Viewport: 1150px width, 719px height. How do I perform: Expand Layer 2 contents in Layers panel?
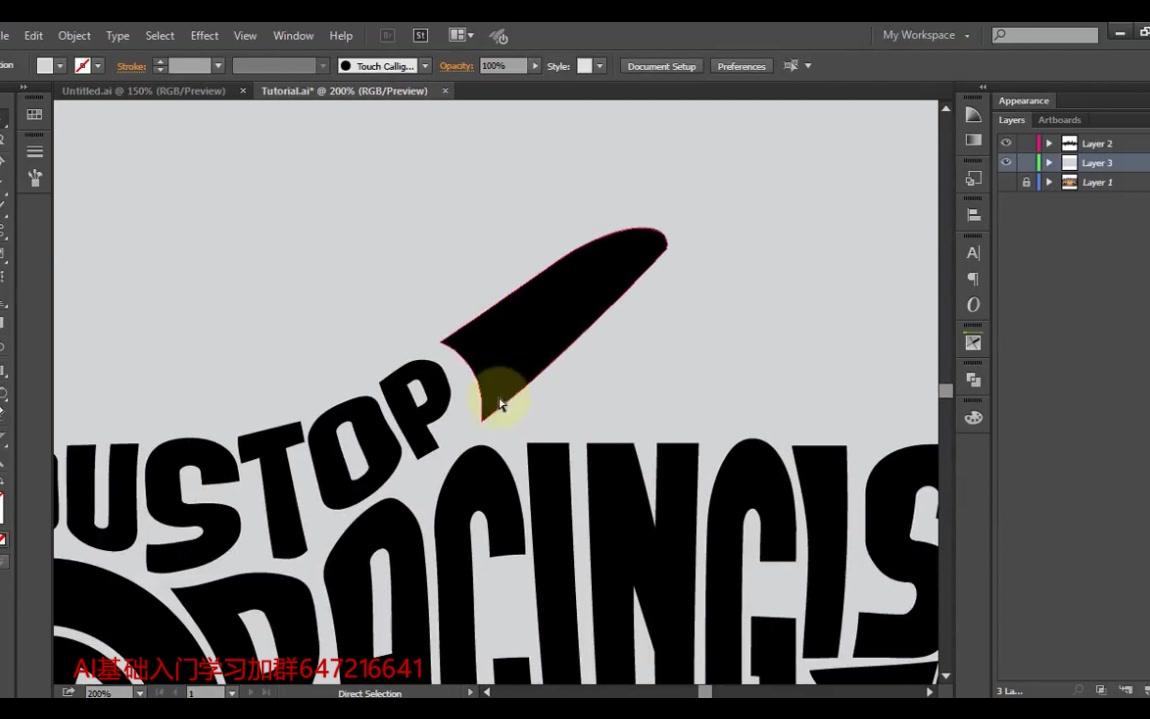pos(1048,143)
